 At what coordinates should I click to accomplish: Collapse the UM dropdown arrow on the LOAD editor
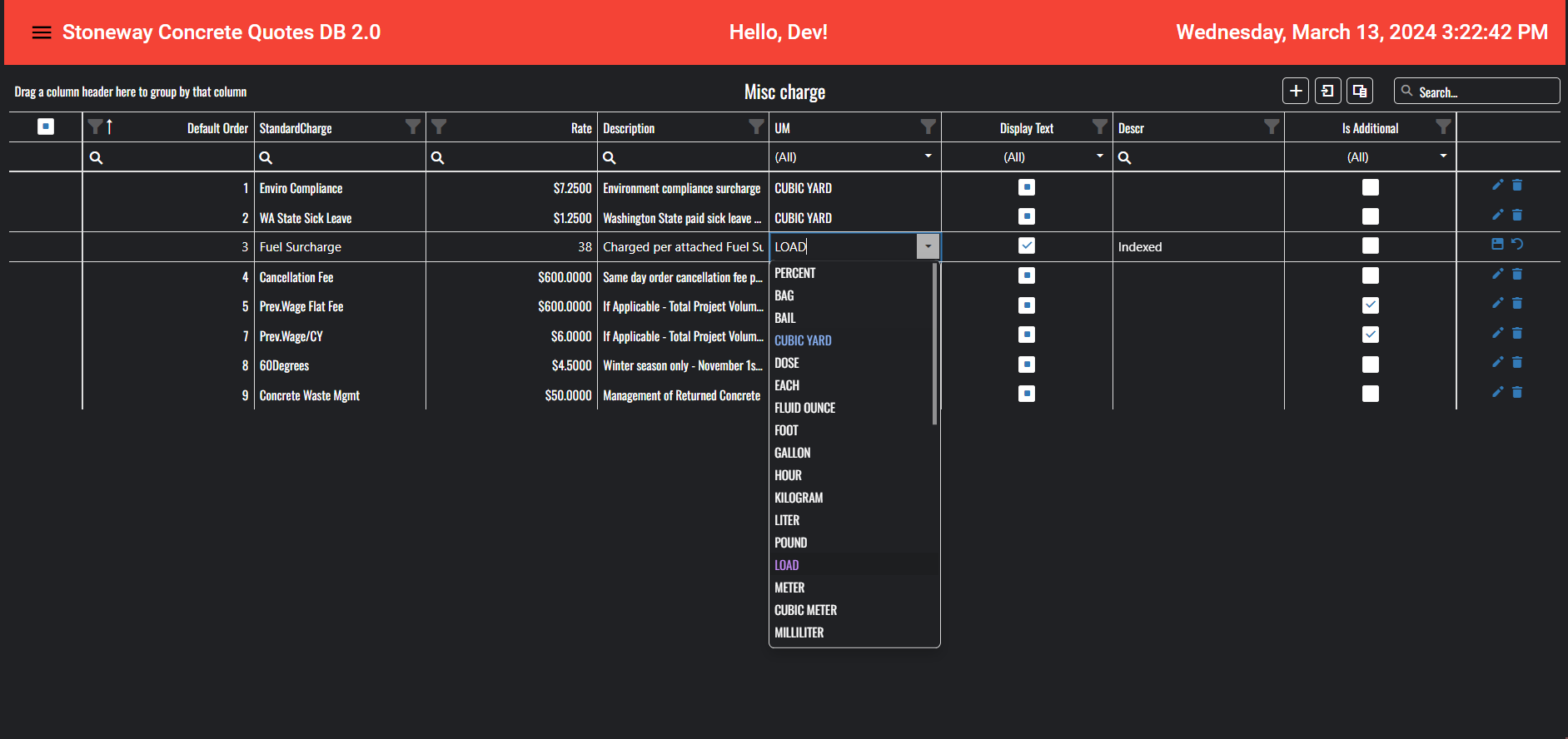pyautogui.click(x=928, y=246)
